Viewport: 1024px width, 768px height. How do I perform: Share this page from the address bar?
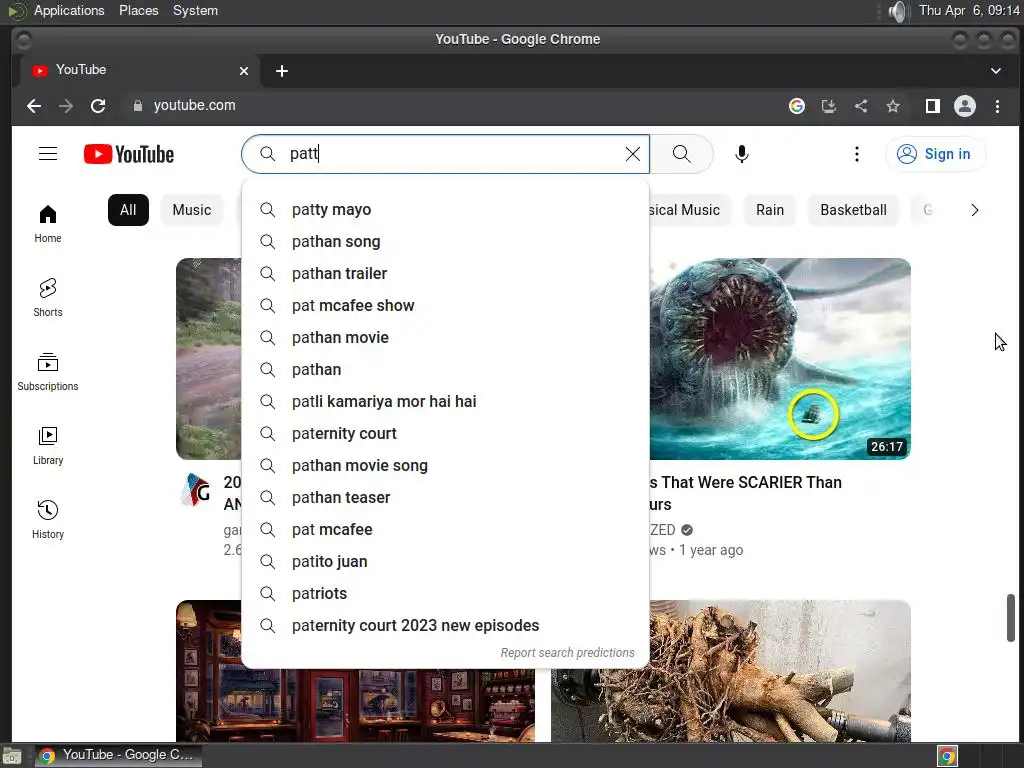pyautogui.click(x=861, y=106)
